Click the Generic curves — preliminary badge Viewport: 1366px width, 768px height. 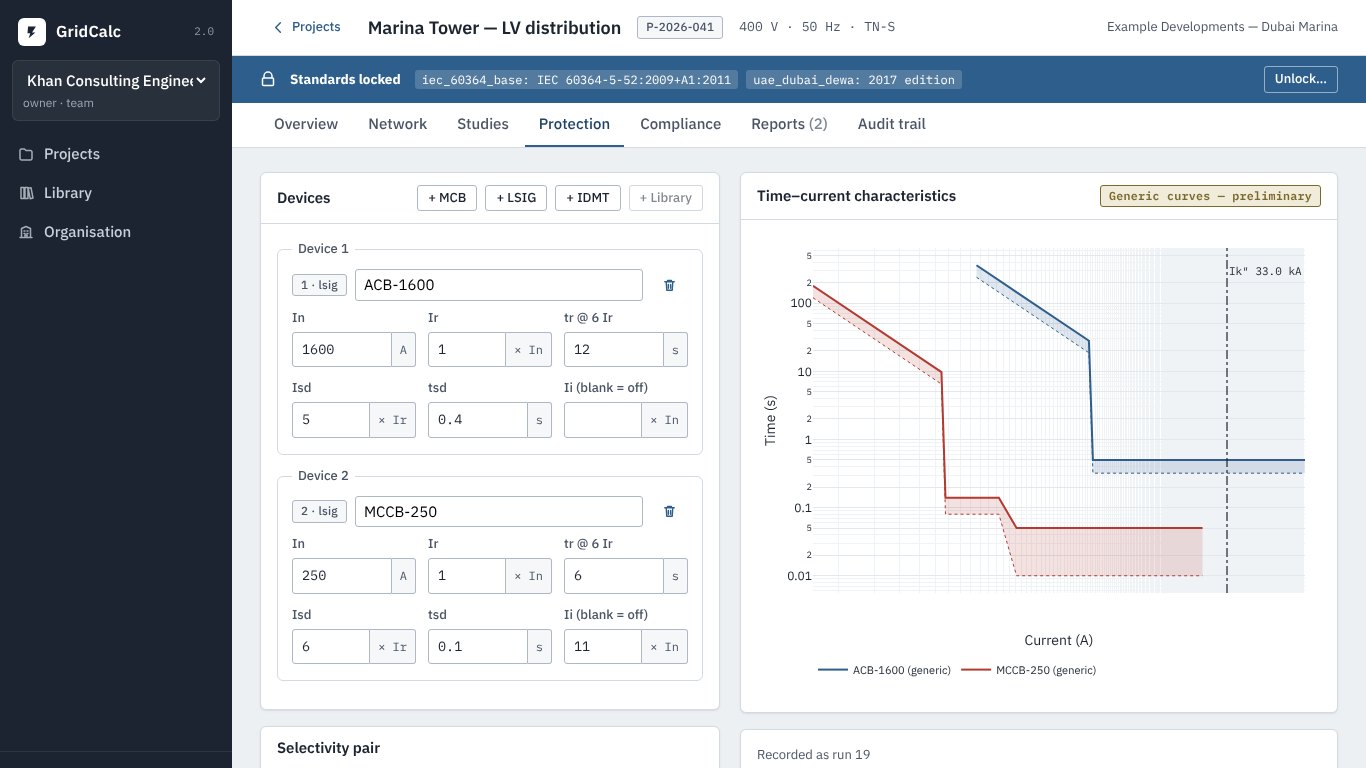(1210, 196)
